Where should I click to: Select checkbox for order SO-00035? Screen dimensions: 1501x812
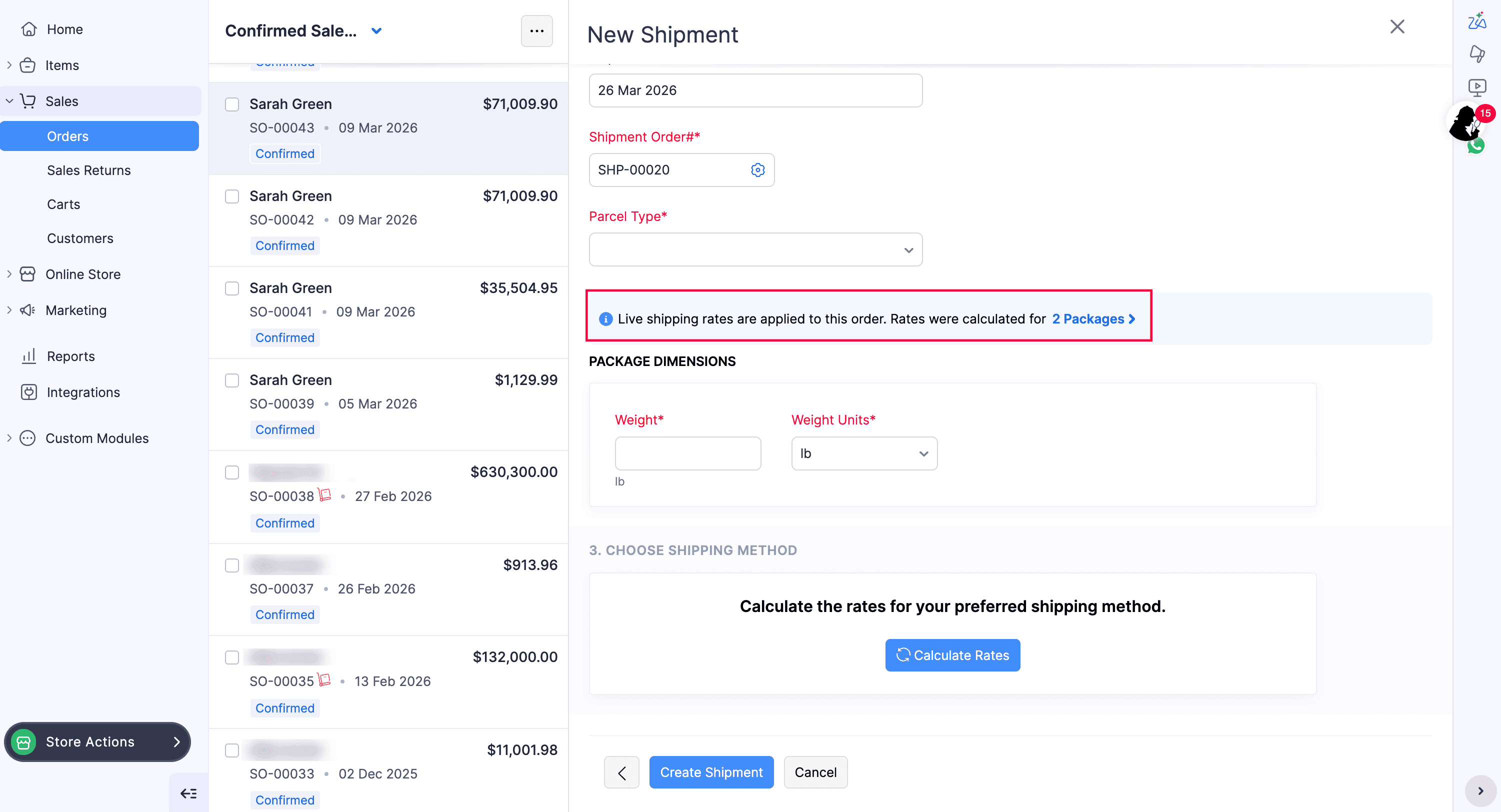[x=232, y=657]
